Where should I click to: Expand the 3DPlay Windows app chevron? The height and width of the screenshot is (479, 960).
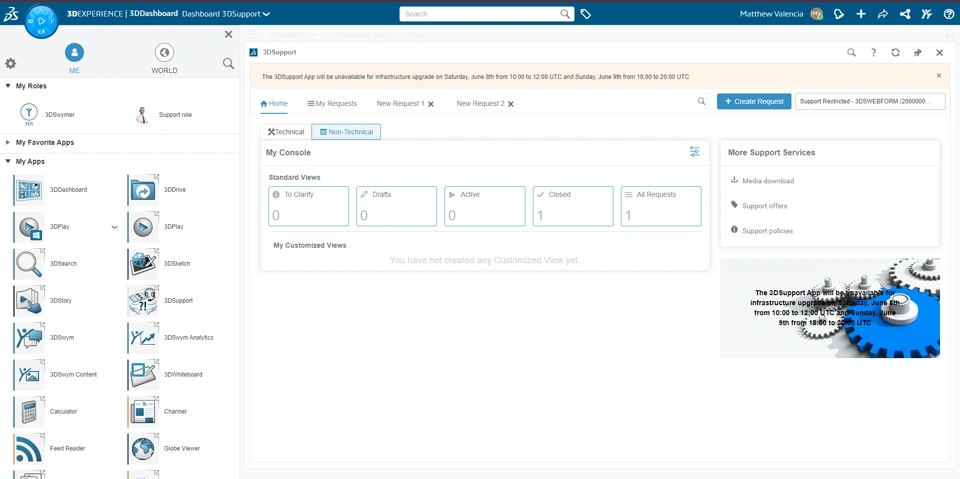click(x=114, y=227)
